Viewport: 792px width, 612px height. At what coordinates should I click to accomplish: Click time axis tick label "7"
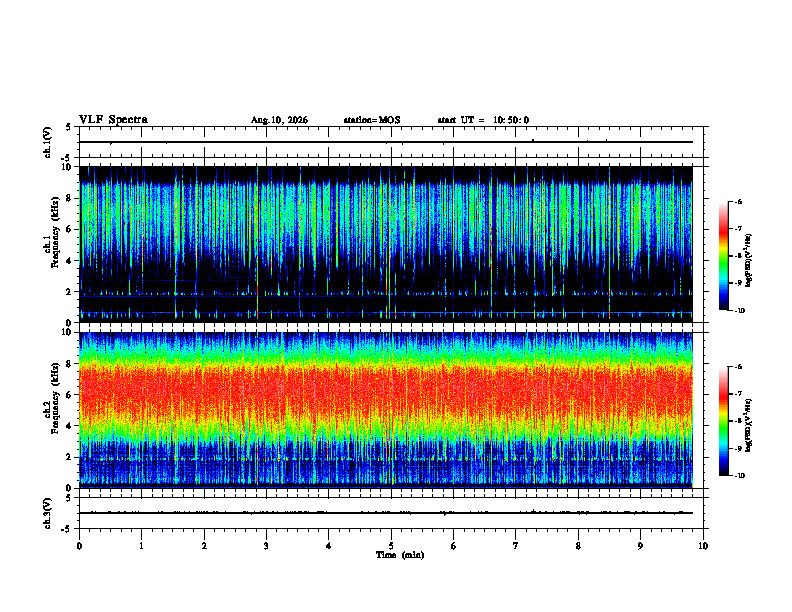coord(516,546)
